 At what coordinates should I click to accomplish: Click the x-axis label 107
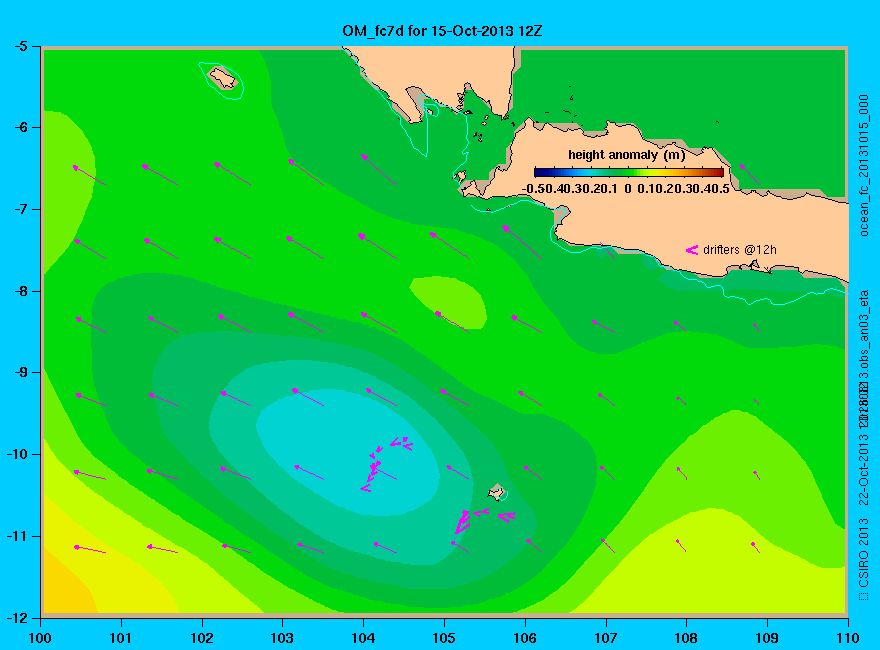[x=606, y=638]
